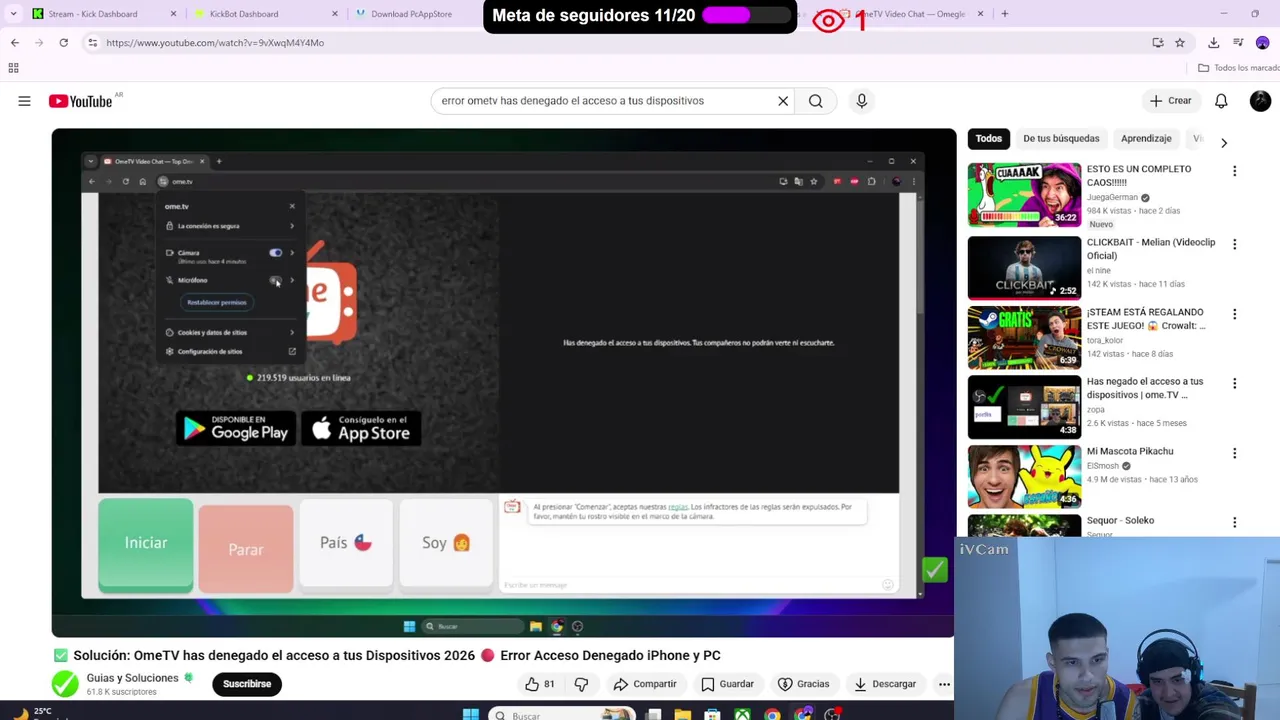Go back one page in Chrome
1280x720 pixels.
[15, 43]
